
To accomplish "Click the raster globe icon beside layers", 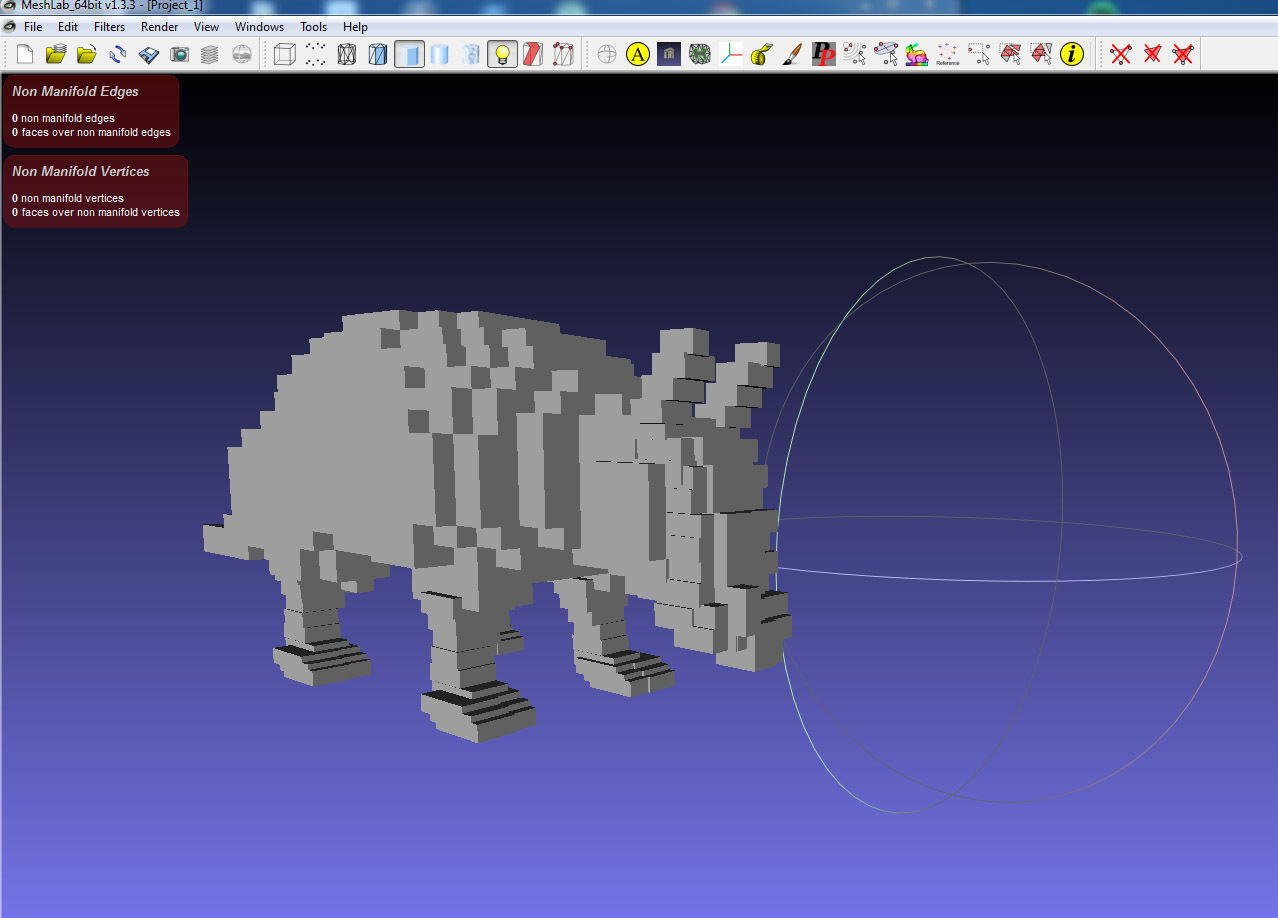I will 241,54.
